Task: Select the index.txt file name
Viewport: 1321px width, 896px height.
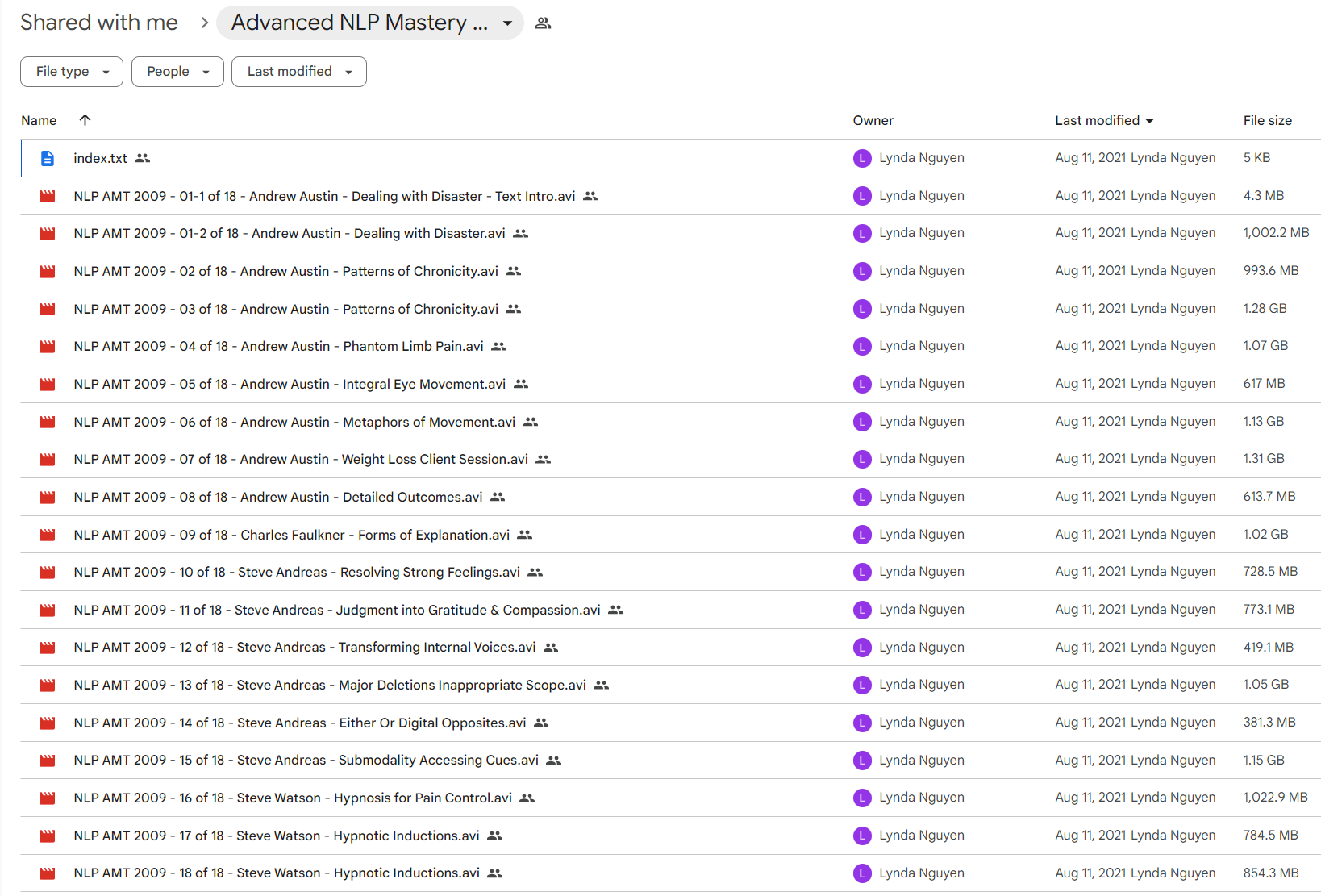Action: (x=100, y=158)
